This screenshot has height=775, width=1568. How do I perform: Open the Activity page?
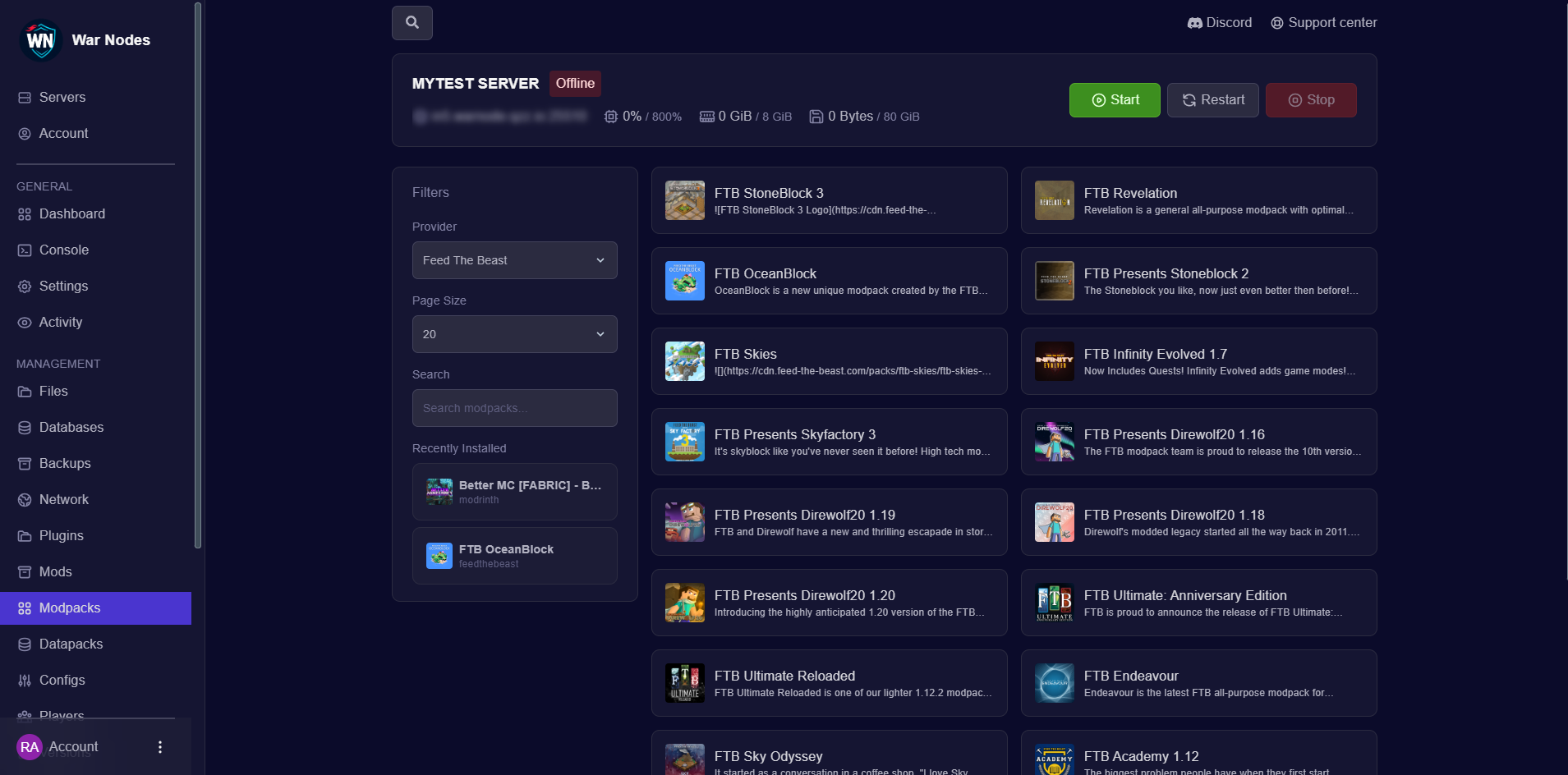tap(95, 322)
